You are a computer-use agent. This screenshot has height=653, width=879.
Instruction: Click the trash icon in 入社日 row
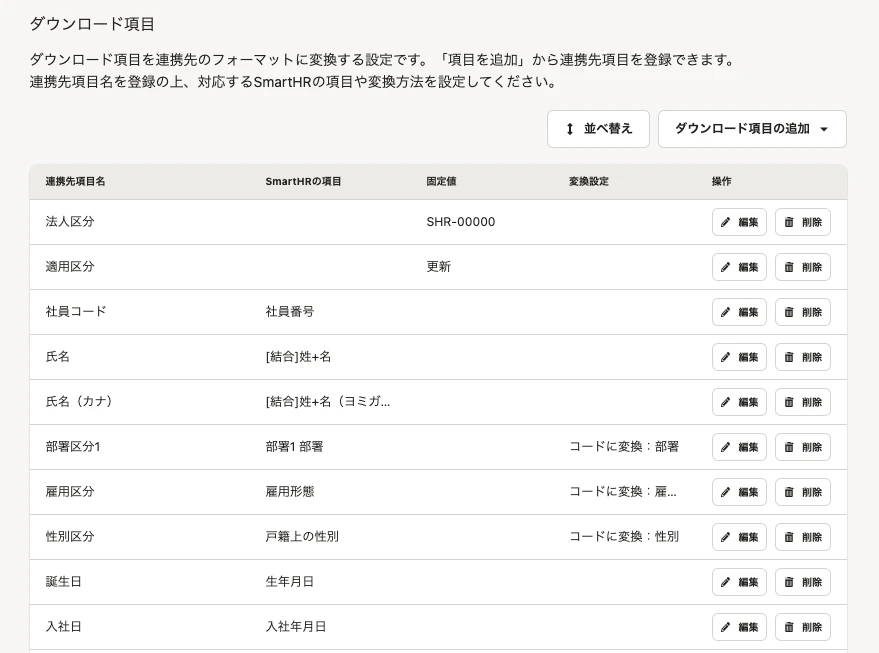tap(789, 627)
